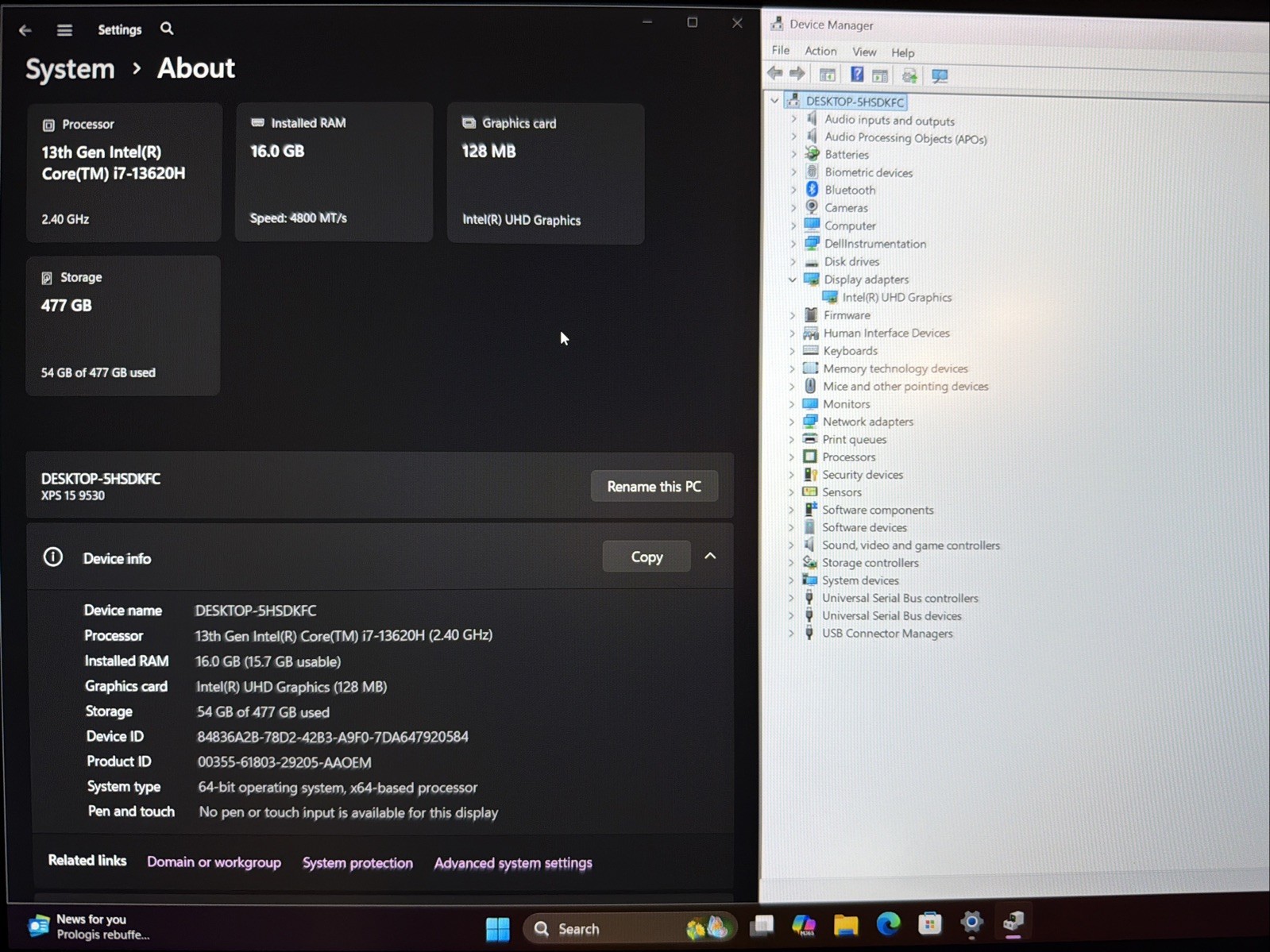The width and height of the screenshot is (1270, 952).
Task: Open the Action menu in Device Manager
Action: click(820, 51)
